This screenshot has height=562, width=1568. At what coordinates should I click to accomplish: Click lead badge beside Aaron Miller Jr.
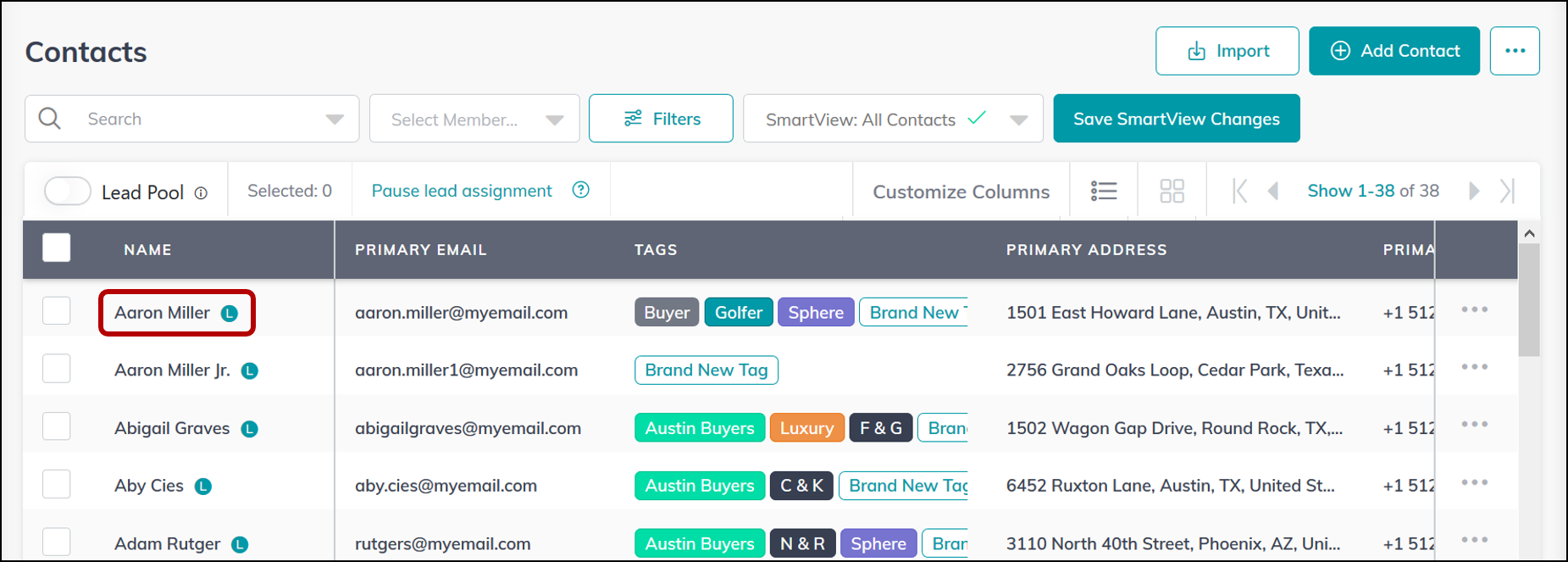(x=249, y=371)
